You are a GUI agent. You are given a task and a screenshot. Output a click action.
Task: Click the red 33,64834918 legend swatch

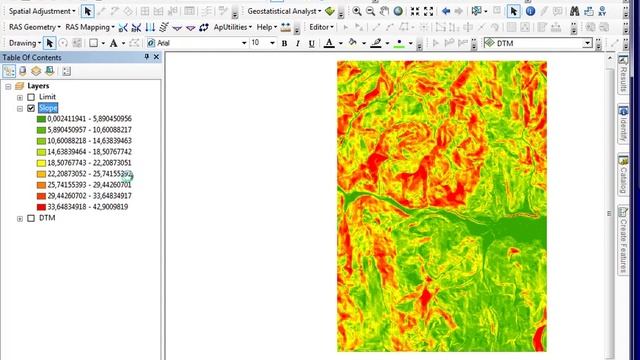41,207
